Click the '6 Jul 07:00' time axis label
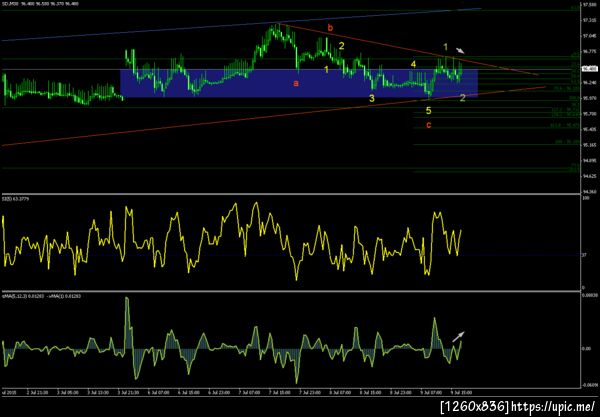 pos(158,393)
